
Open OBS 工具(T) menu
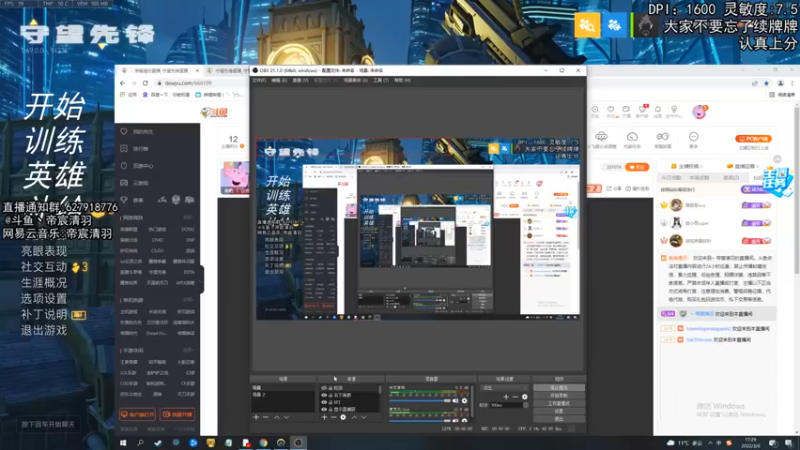click(381, 80)
